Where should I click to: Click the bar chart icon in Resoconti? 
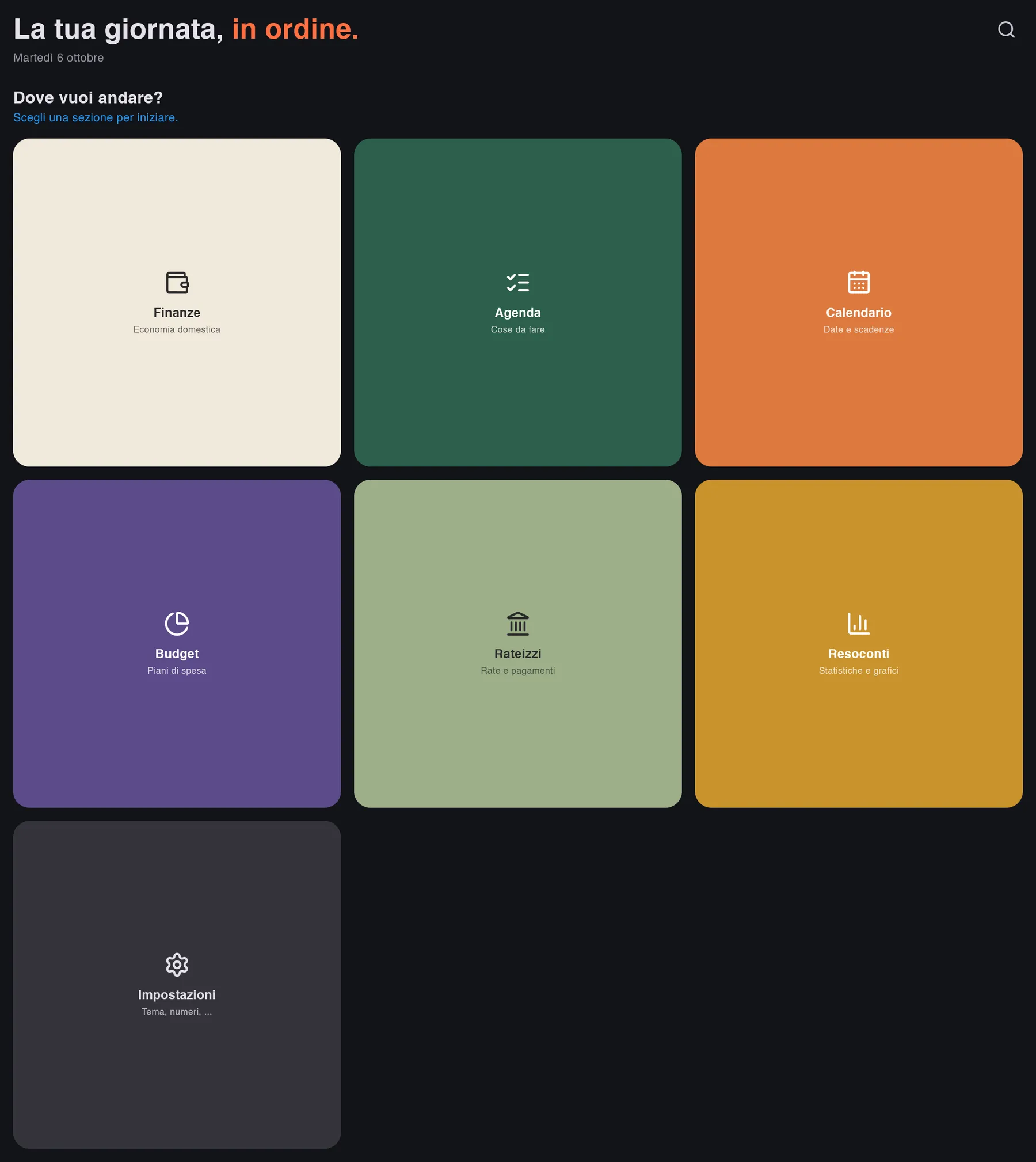point(859,624)
